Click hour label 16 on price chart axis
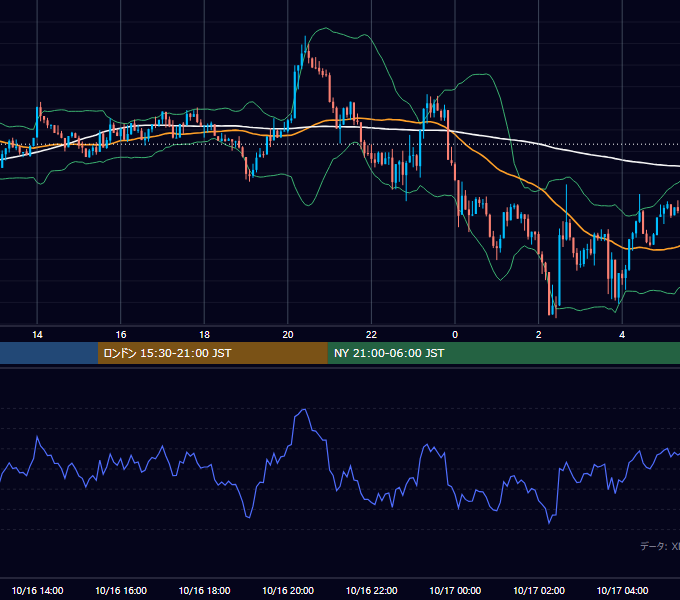Viewport: 680px width, 600px height. tap(121, 335)
